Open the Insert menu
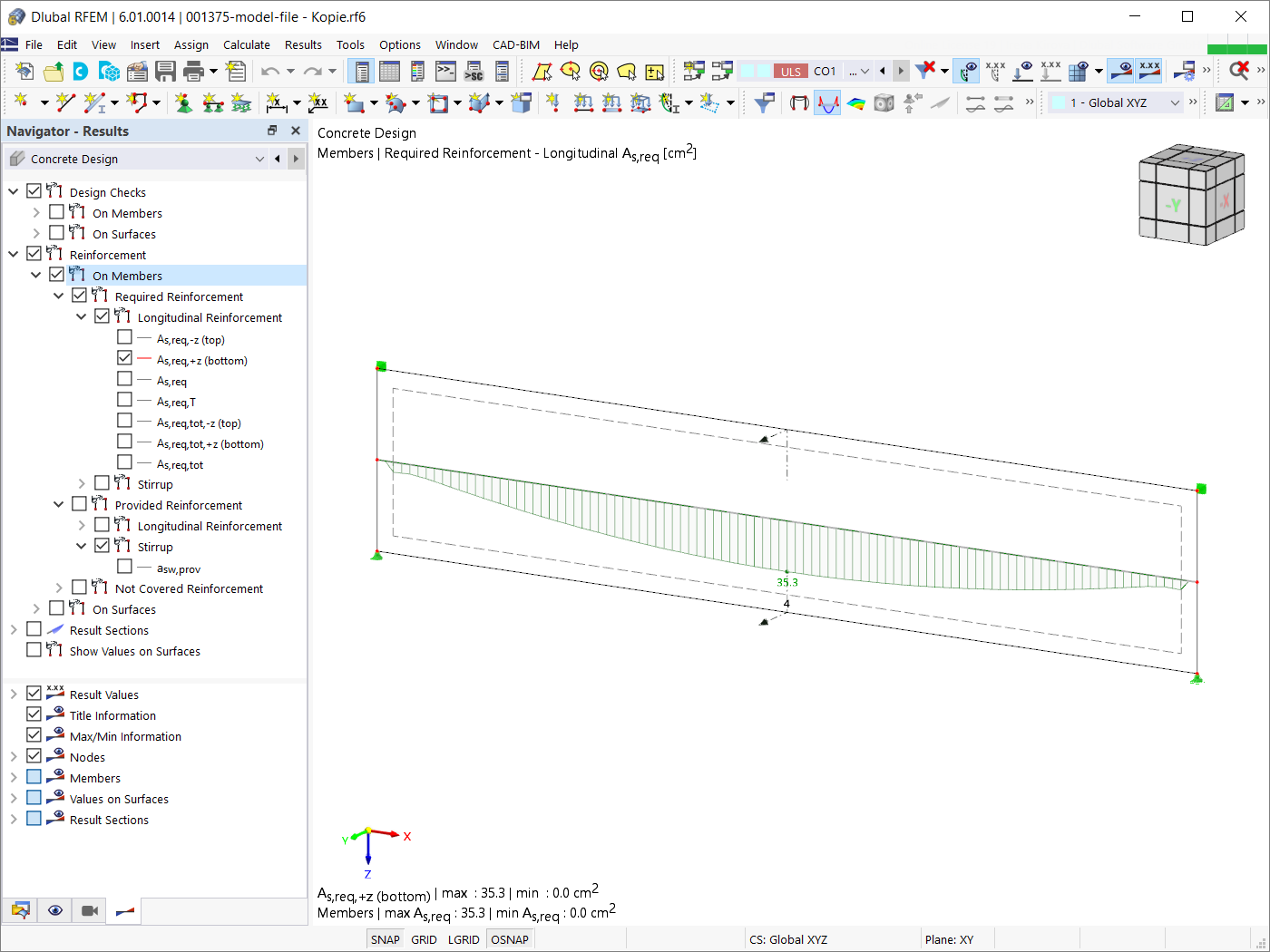The image size is (1270, 952). point(144,44)
